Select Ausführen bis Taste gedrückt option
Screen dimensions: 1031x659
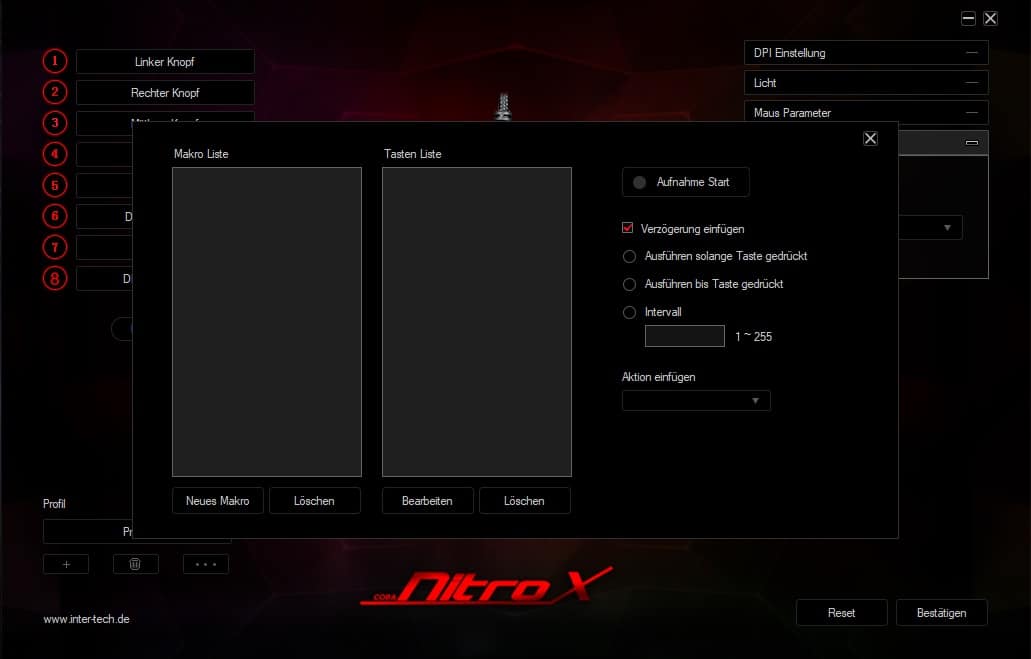(x=629, y=284)
